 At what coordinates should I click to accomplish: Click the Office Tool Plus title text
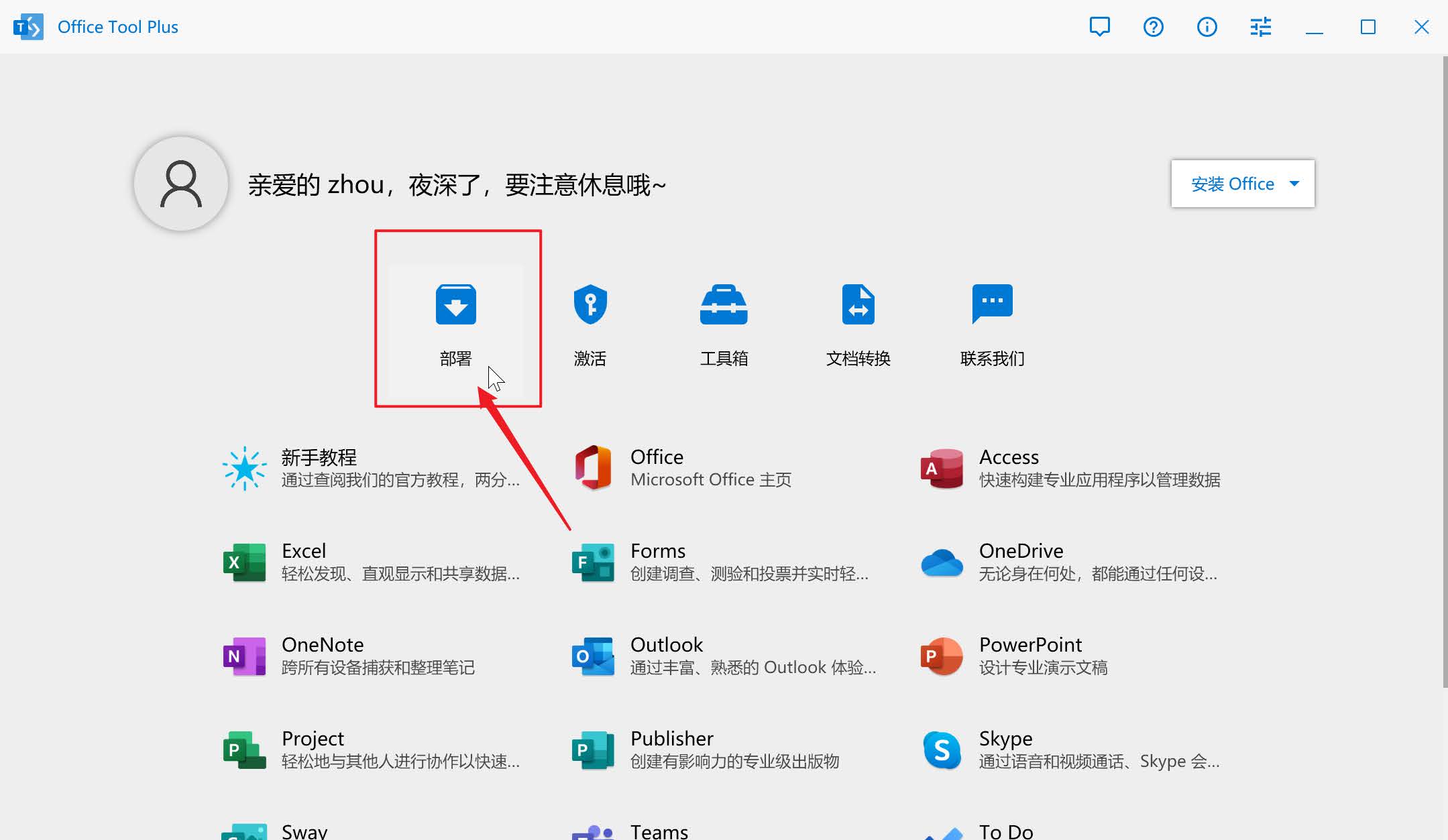118,27
